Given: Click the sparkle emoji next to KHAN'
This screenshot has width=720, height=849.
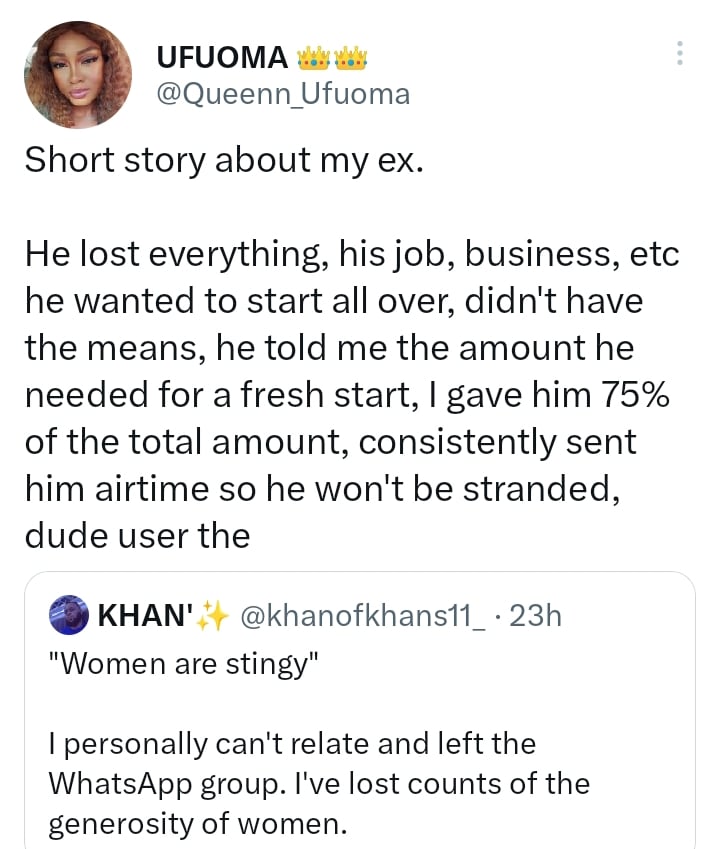Looking at the screenshot, I should [212, 616].
